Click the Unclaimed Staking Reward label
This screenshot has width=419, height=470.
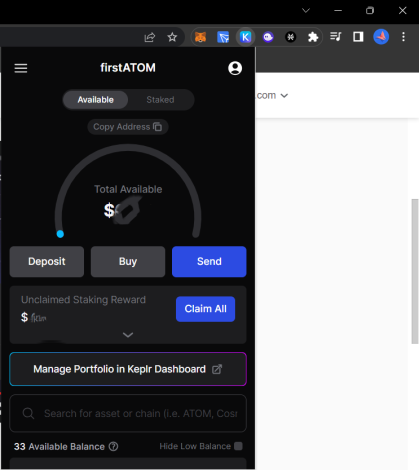pyautogui.click(x=83, y=300)
